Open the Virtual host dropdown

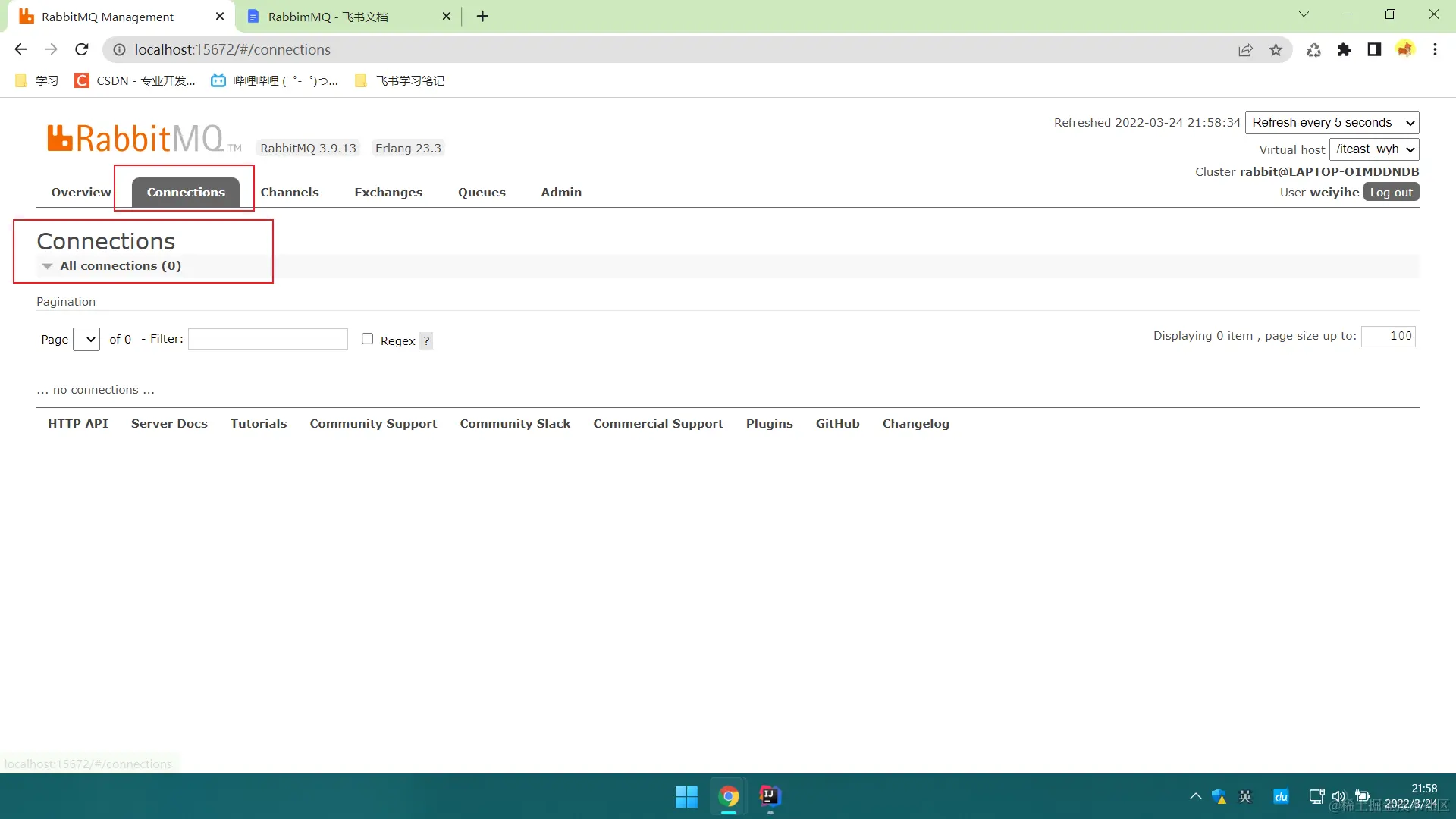click(x=1373, y=149)
